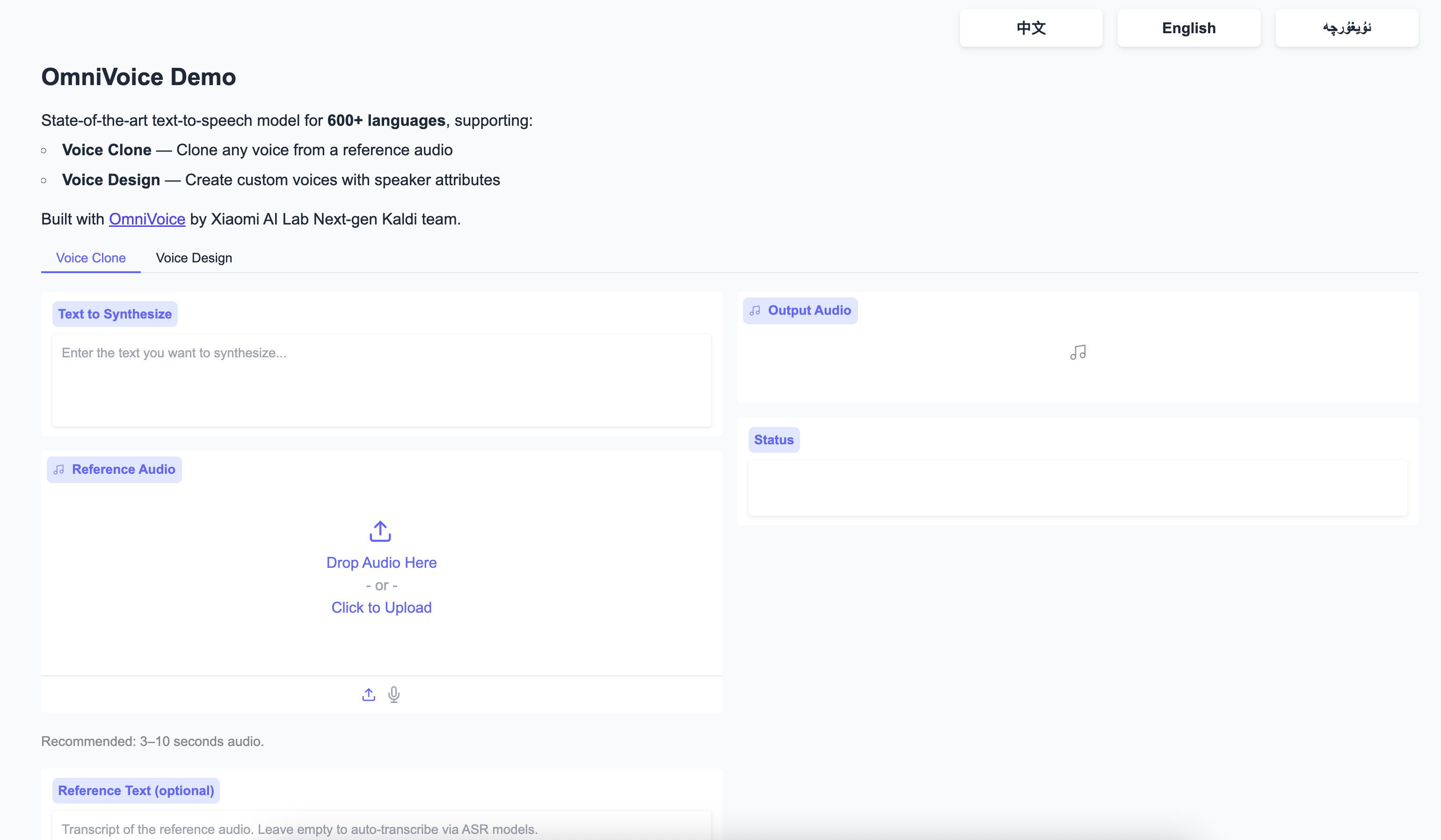Image resolution: width=1441 pixels, height=840 pixels.
Task: Click the 'Click to Upload' text
Action: click(x=381, y=607)
